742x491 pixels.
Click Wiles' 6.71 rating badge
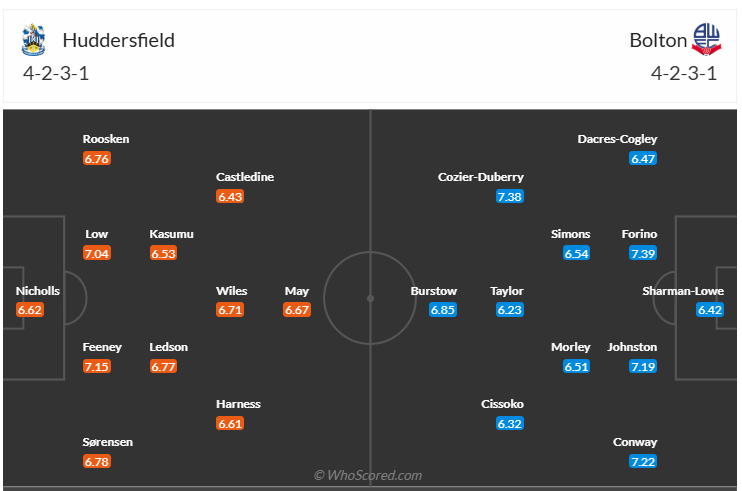230,310
